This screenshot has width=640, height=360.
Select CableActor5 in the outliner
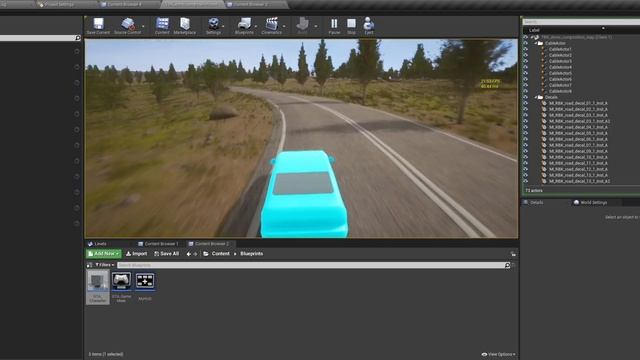coord(560,73)
